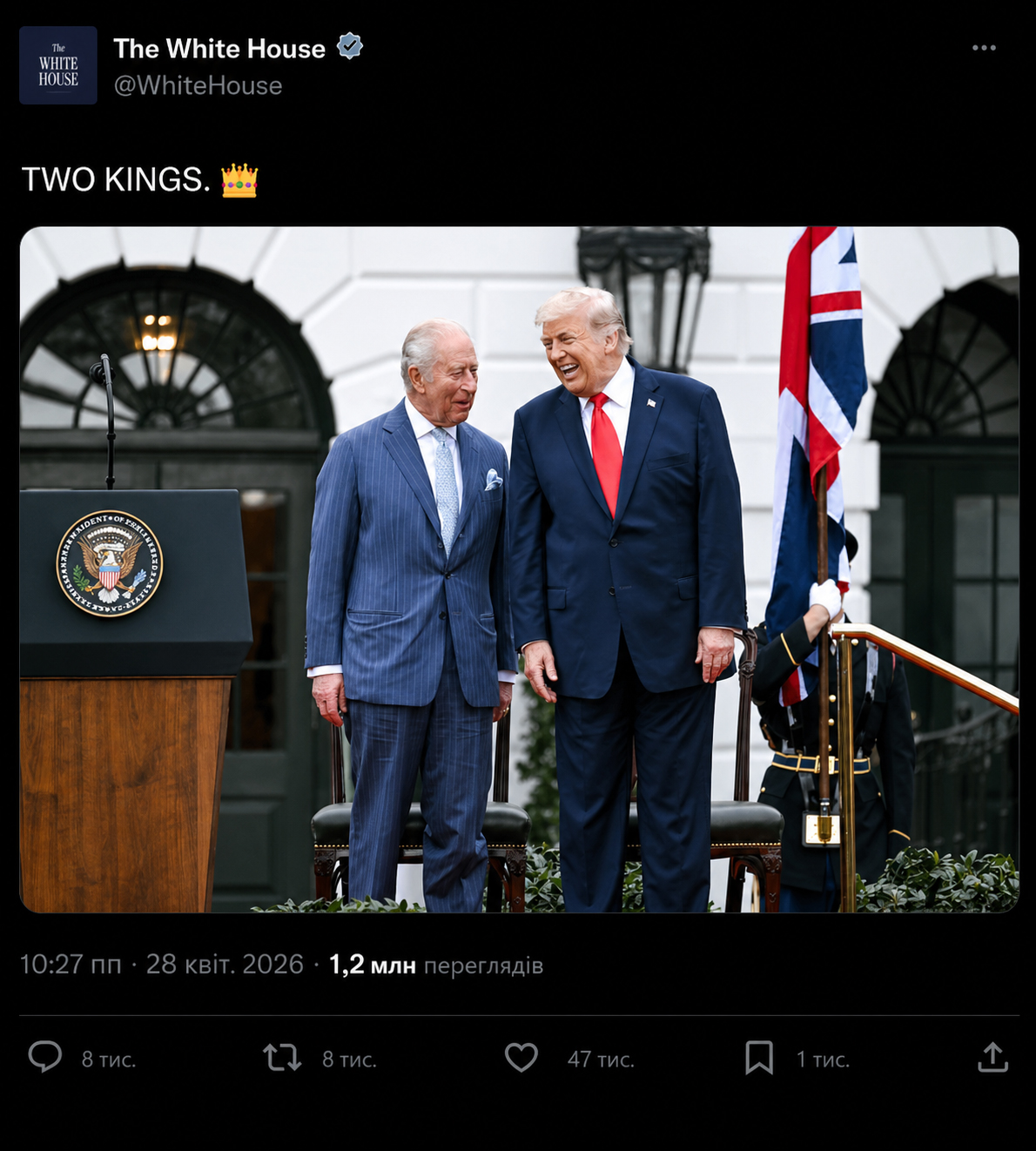Click the 8 тис. replies count
Viewport: 1036px width, 1151px height.
pos(109,1060)
